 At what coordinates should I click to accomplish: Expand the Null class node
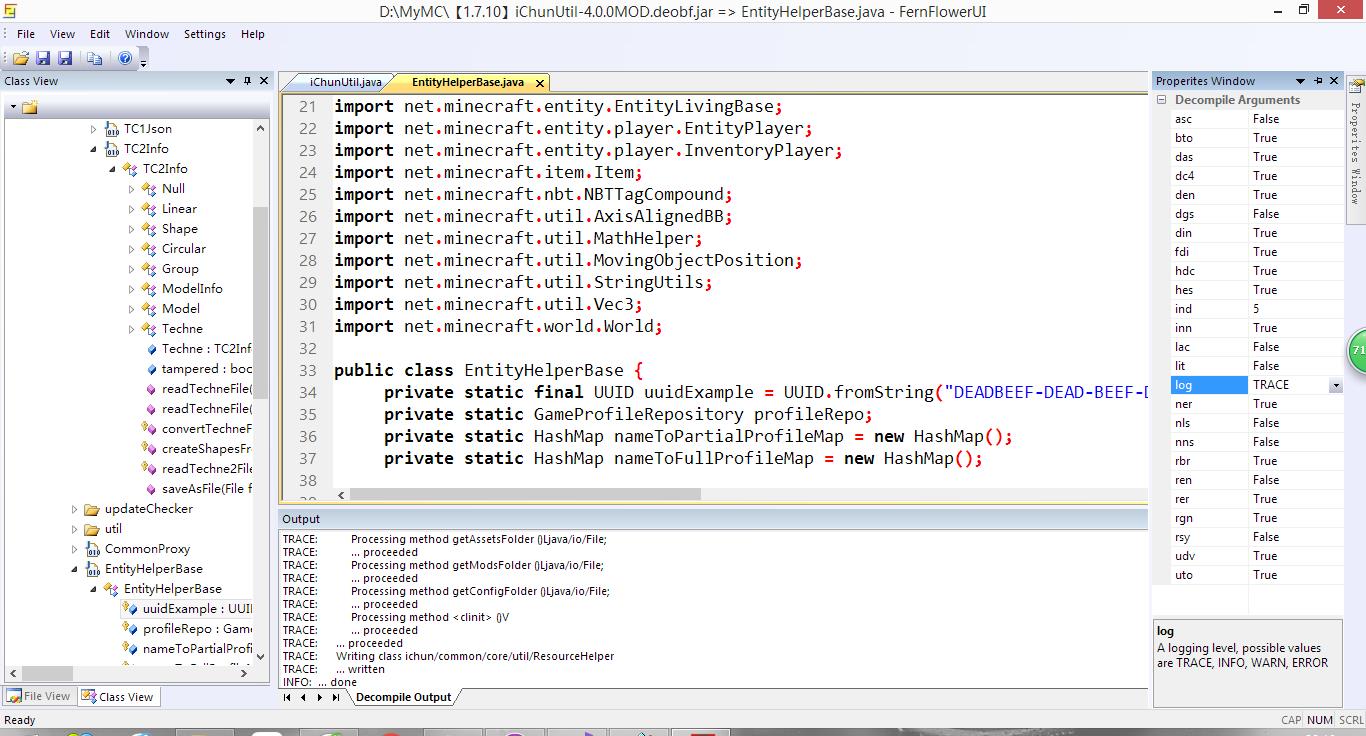[132, 189]
